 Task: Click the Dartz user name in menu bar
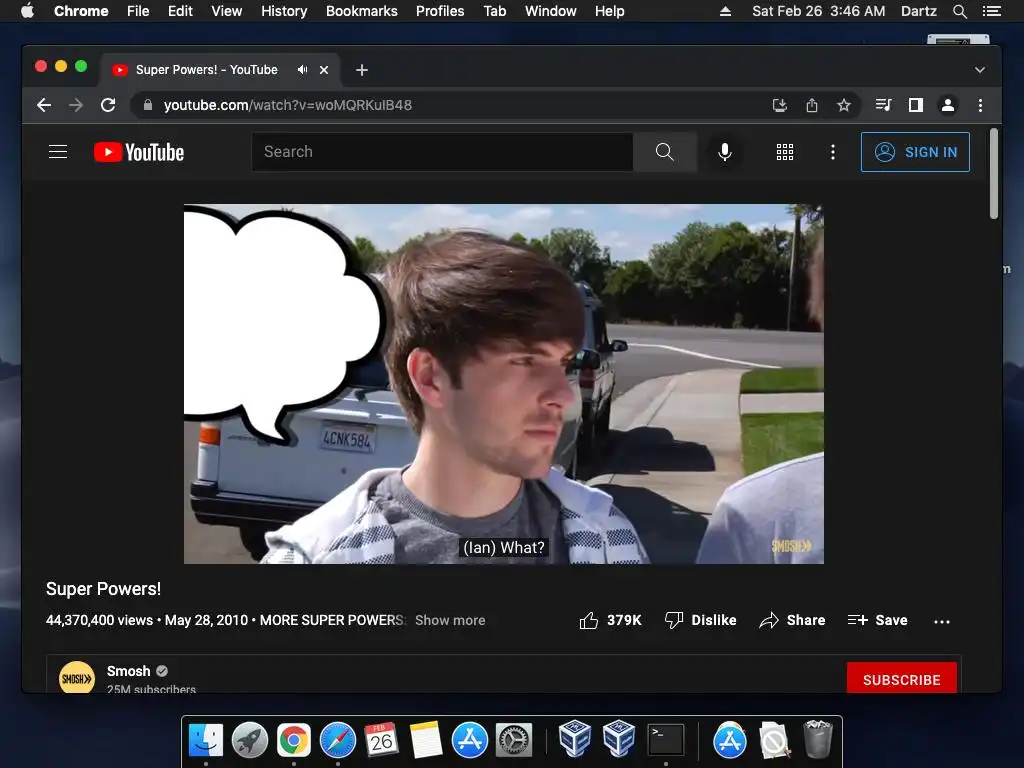tap(918, 11)
